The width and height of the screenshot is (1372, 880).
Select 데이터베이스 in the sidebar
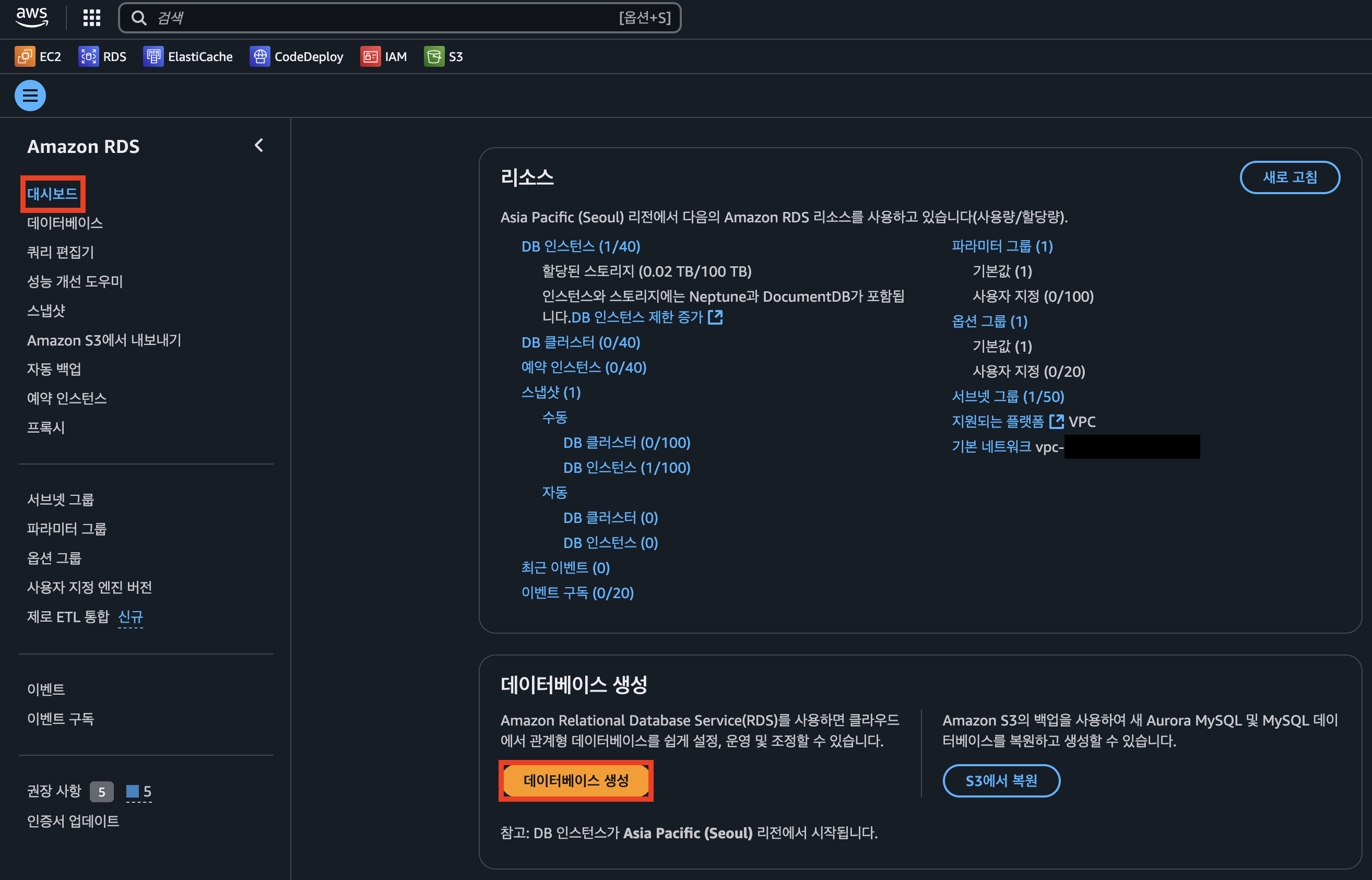point(65,223)
